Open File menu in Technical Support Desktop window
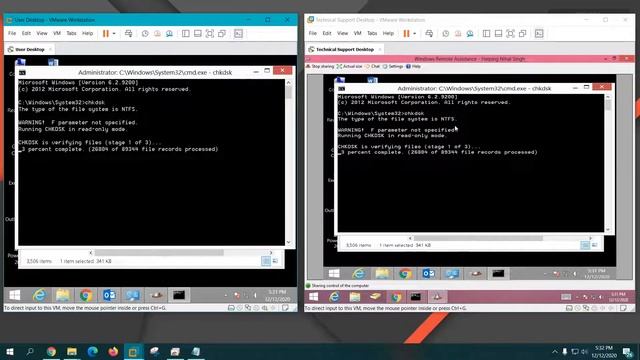Image resolution: width=640 pixels, height=360 pixels. coord(313,33)
